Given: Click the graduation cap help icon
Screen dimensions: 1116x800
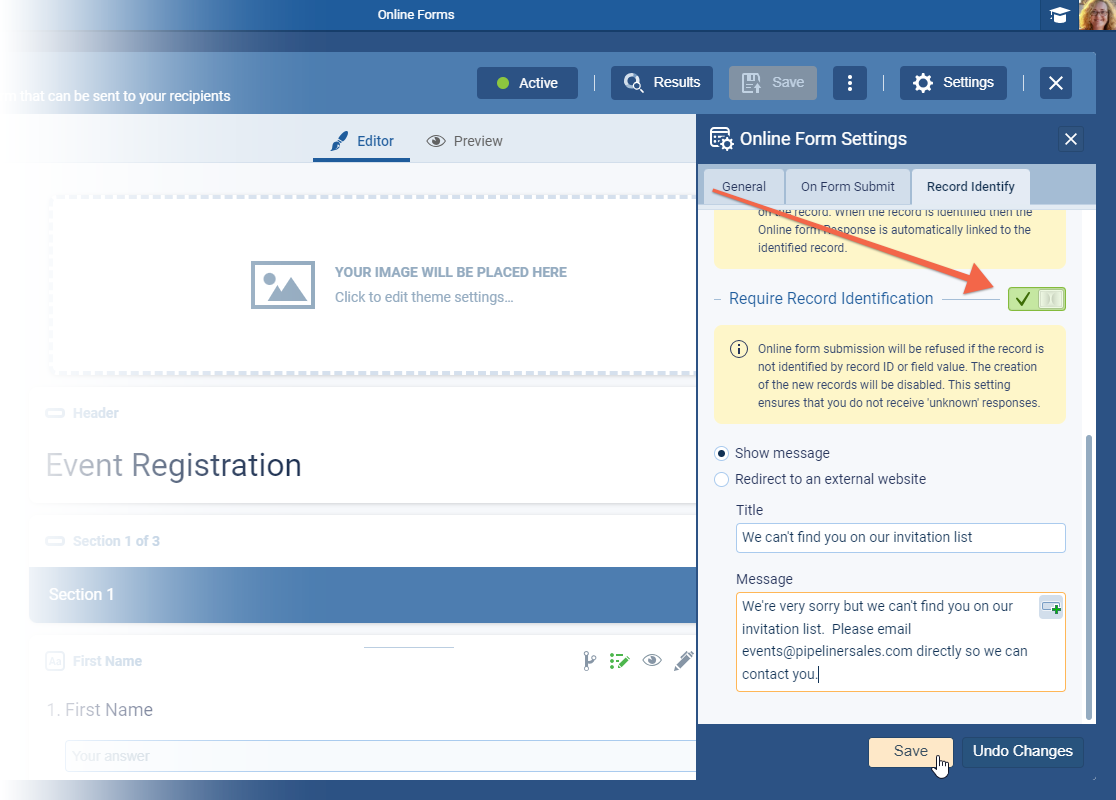Looking at the screenshot, I should tap(1058, 15).
